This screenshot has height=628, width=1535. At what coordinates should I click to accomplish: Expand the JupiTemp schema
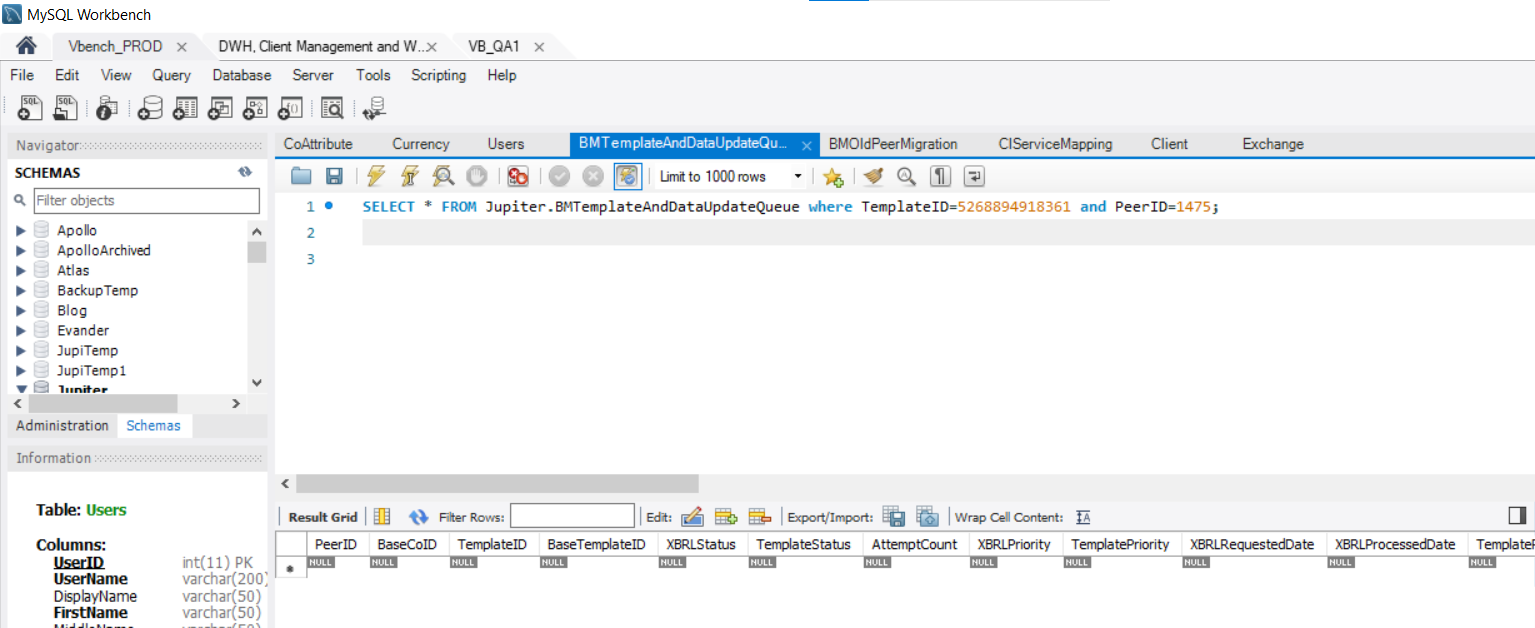point(21,351)
